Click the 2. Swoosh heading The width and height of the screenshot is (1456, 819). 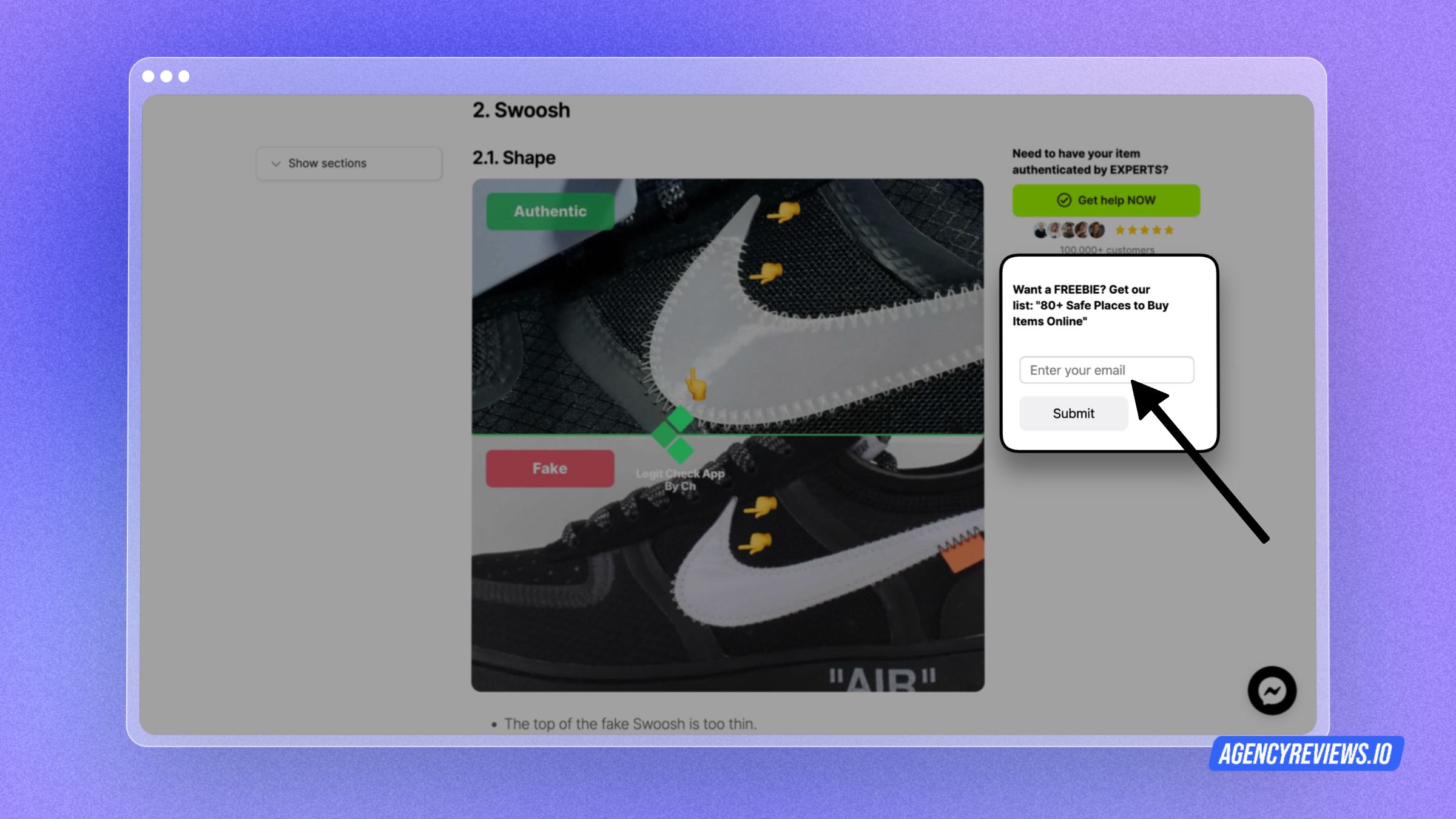521,110
